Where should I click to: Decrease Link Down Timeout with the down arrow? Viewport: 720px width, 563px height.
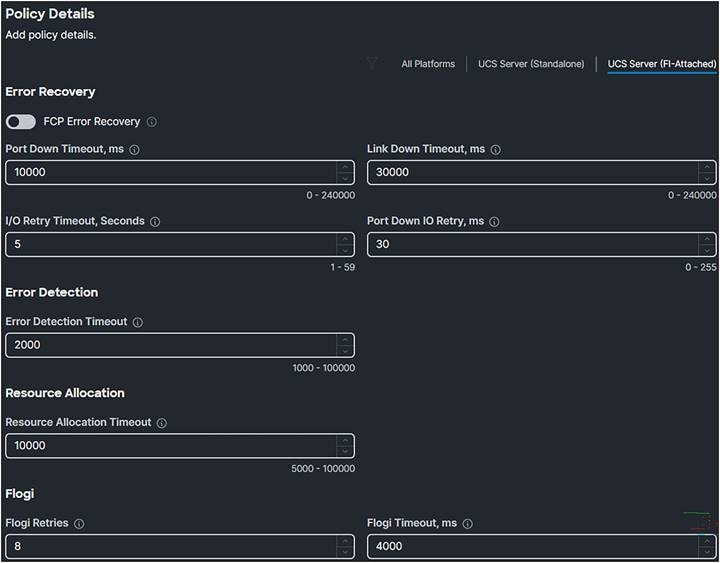coord(707,178)
